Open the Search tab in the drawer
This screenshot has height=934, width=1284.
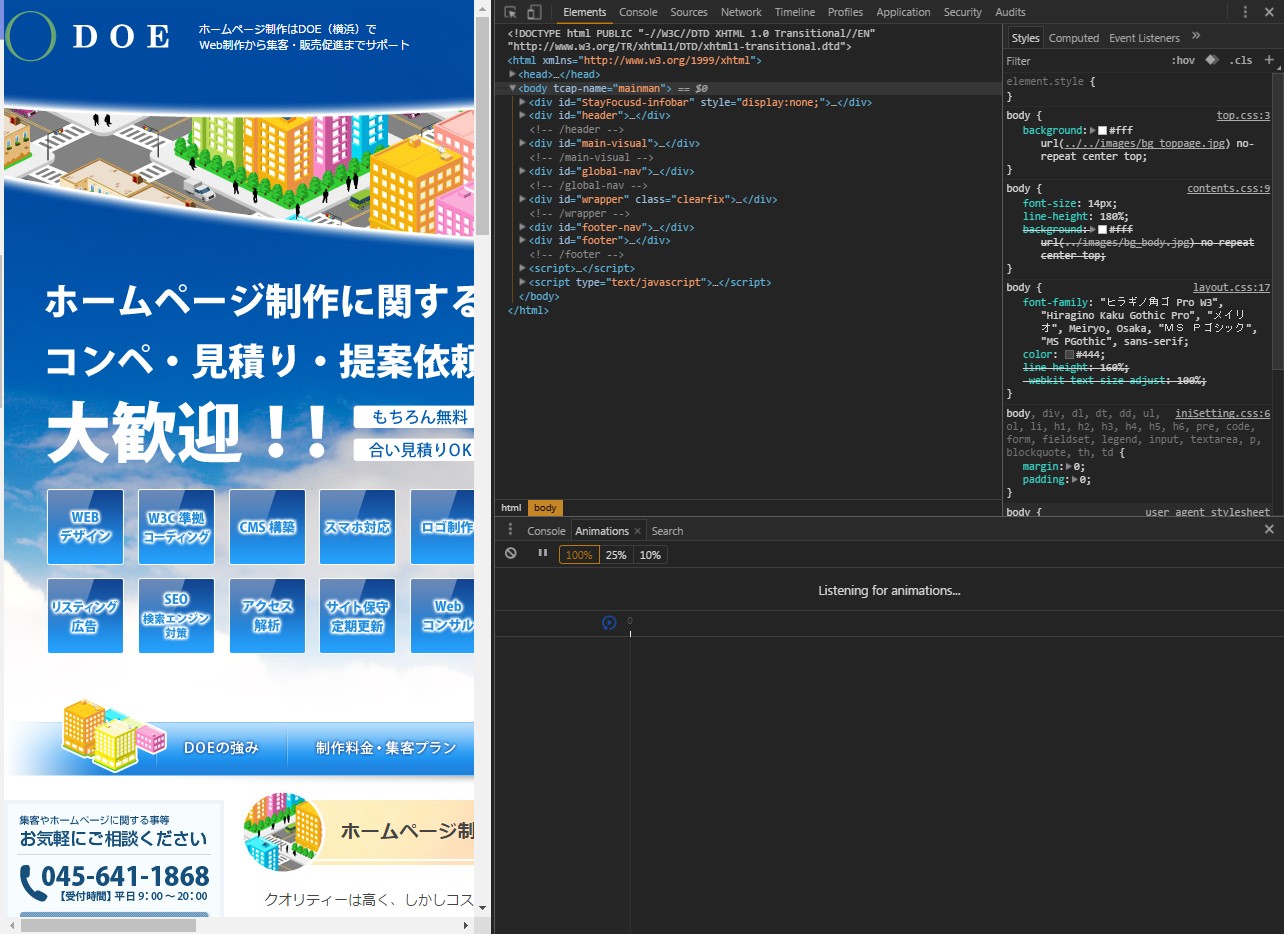point(667,531)
